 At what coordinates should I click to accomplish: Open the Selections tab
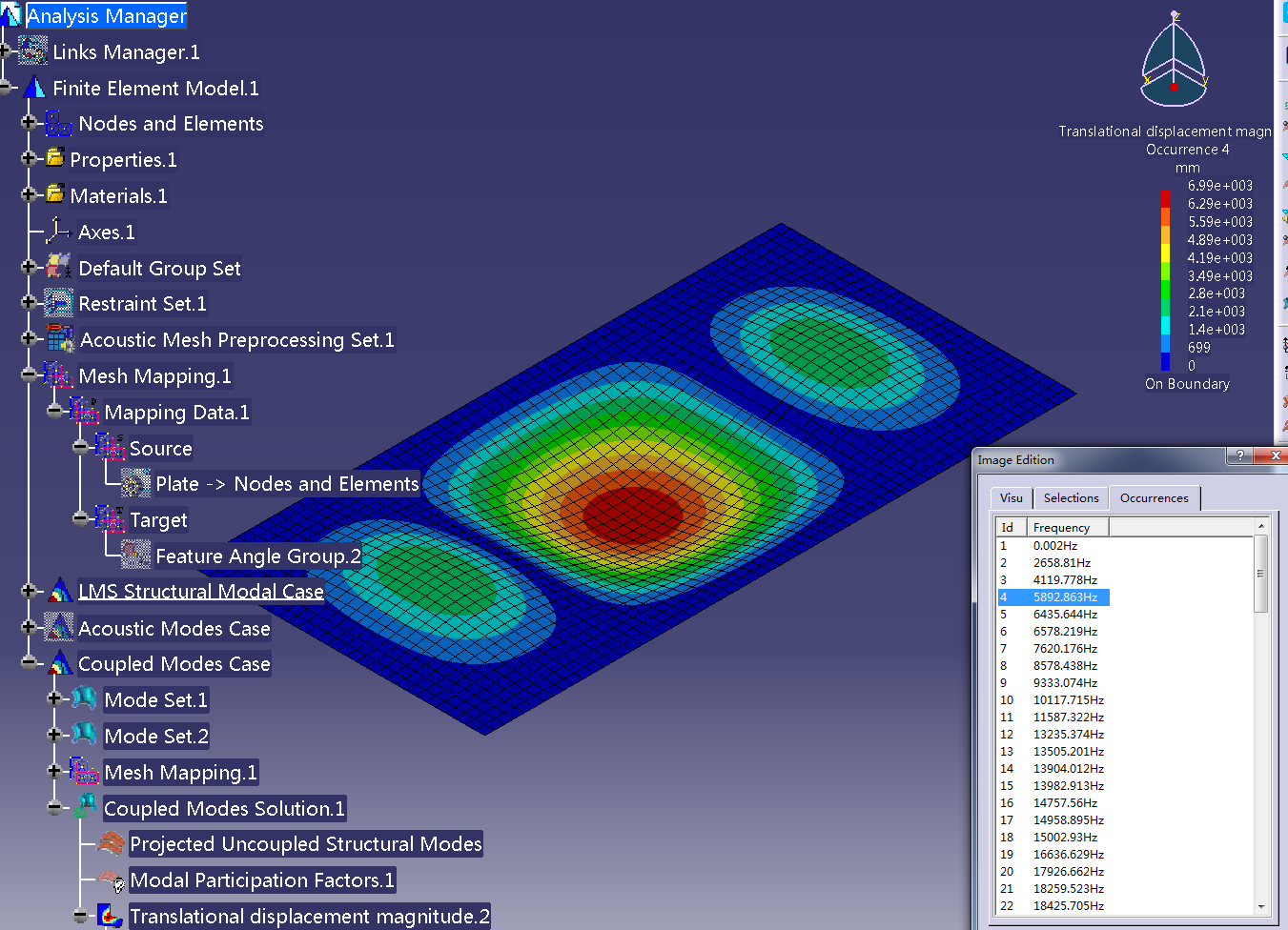tap(1071, 497)
